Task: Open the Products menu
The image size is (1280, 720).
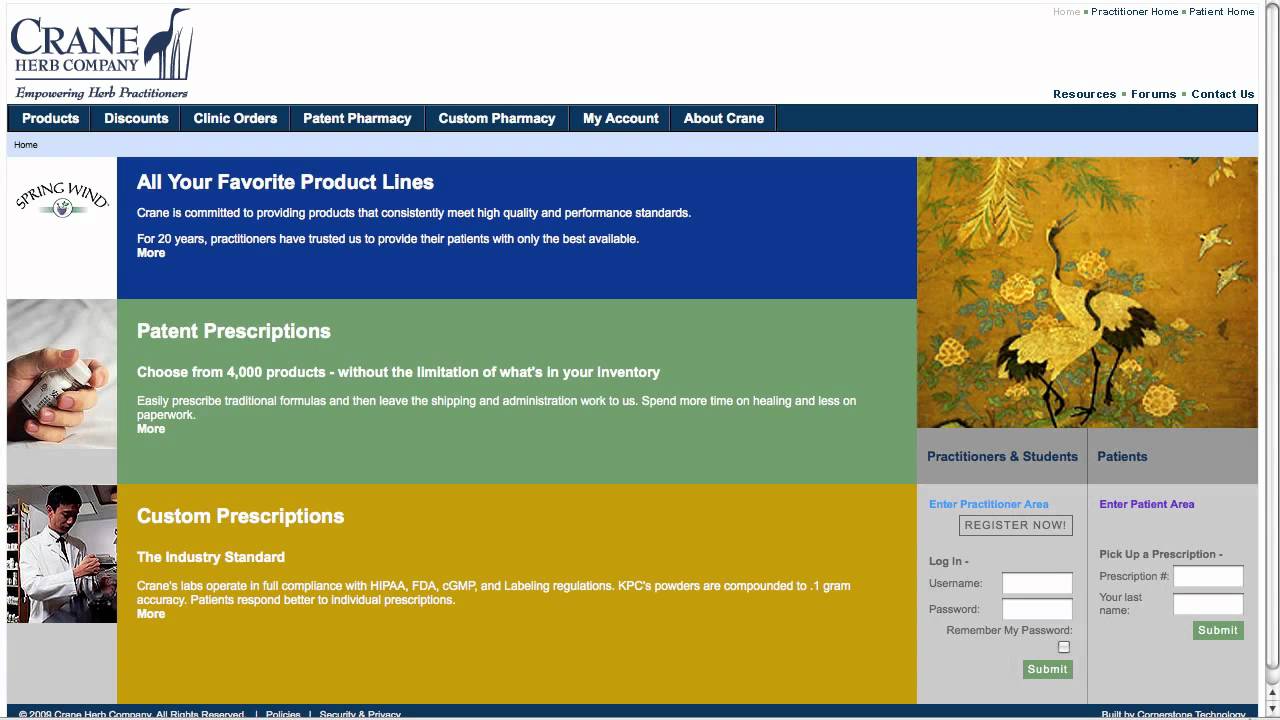Action: coord(50,118)
